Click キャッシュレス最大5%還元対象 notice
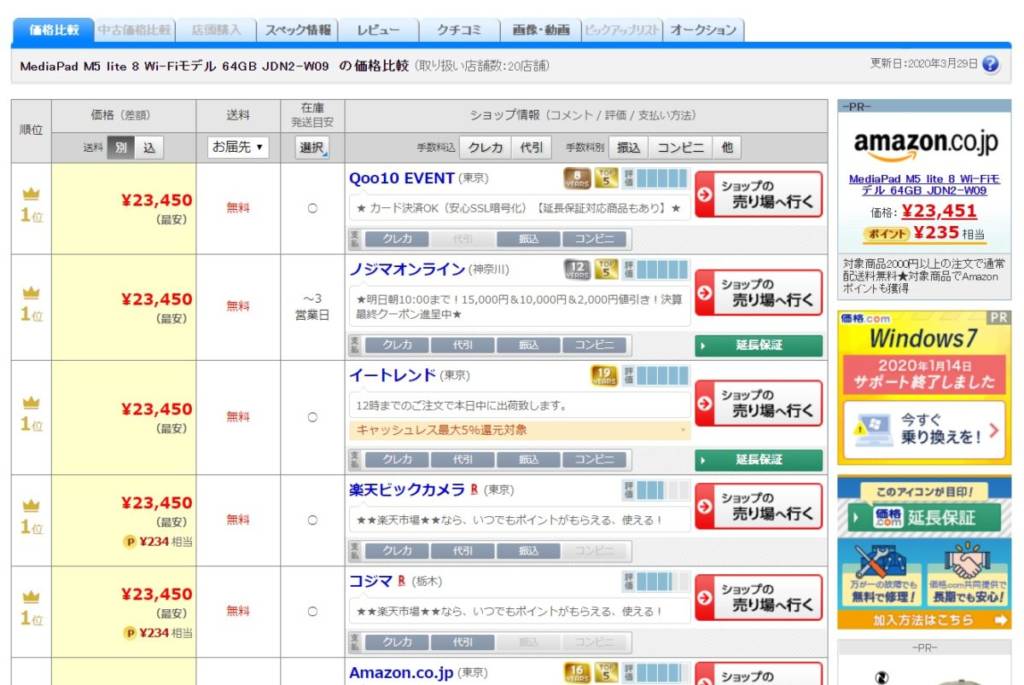1024x685 pixels. tap(520, 430)
